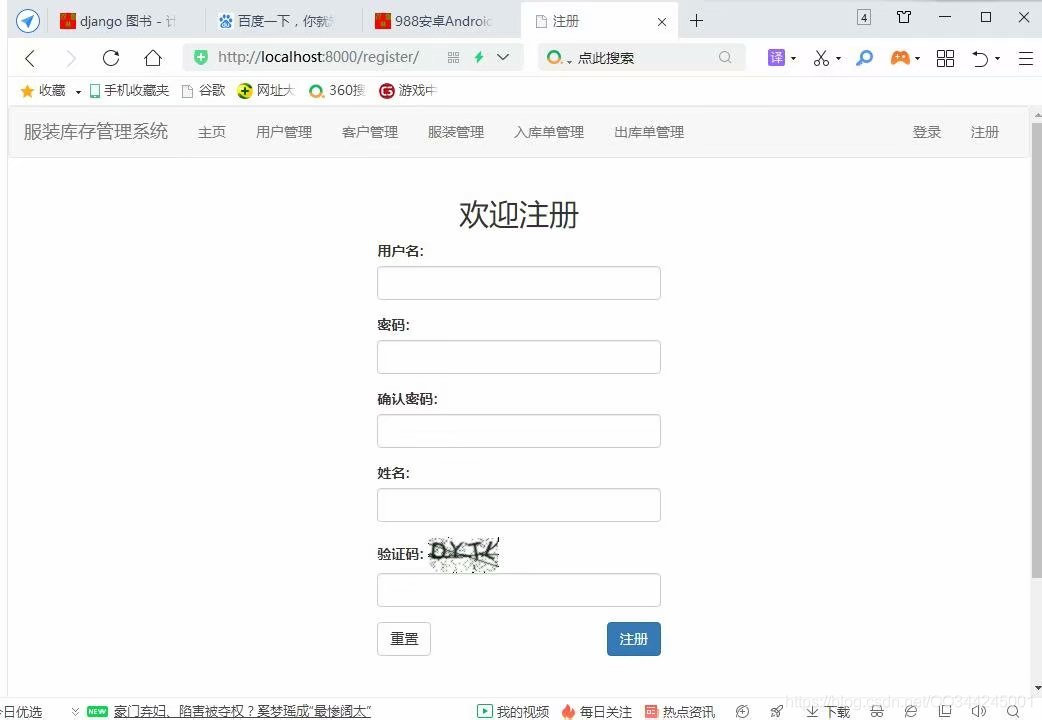Open 热点资讯 in status bar
The height and width of the screenshot is (720, 1042).
coord(680,711)
